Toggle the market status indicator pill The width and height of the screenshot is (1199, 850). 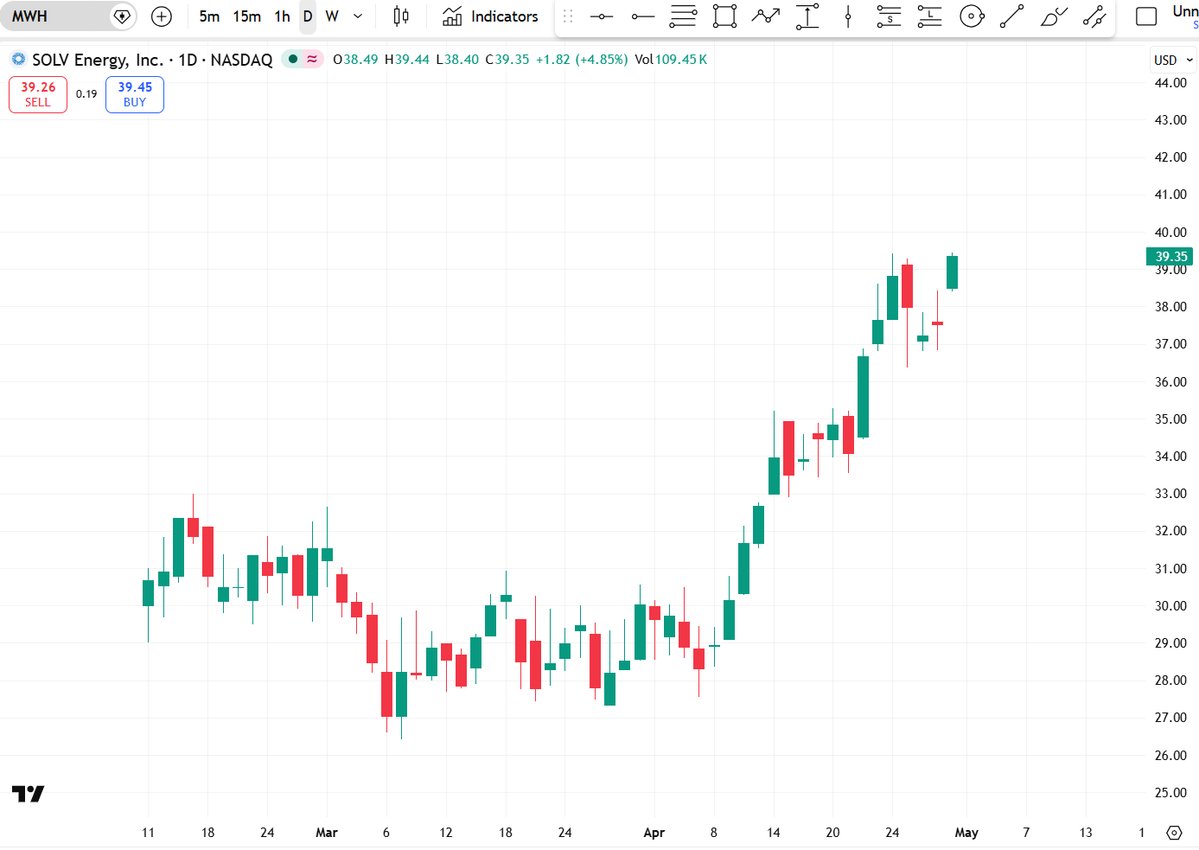coord(302,59)
